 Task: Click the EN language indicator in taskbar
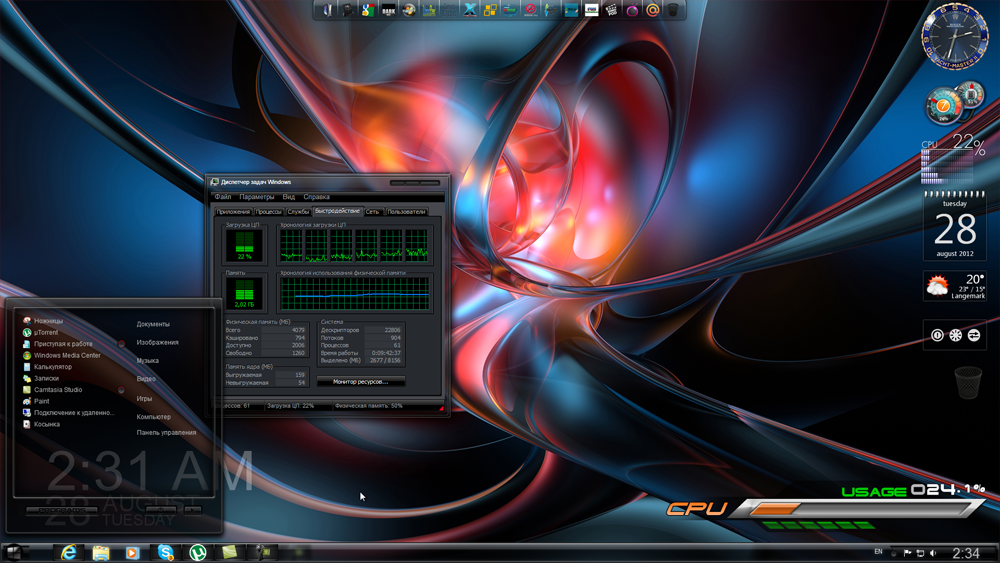tap(878, 552)
